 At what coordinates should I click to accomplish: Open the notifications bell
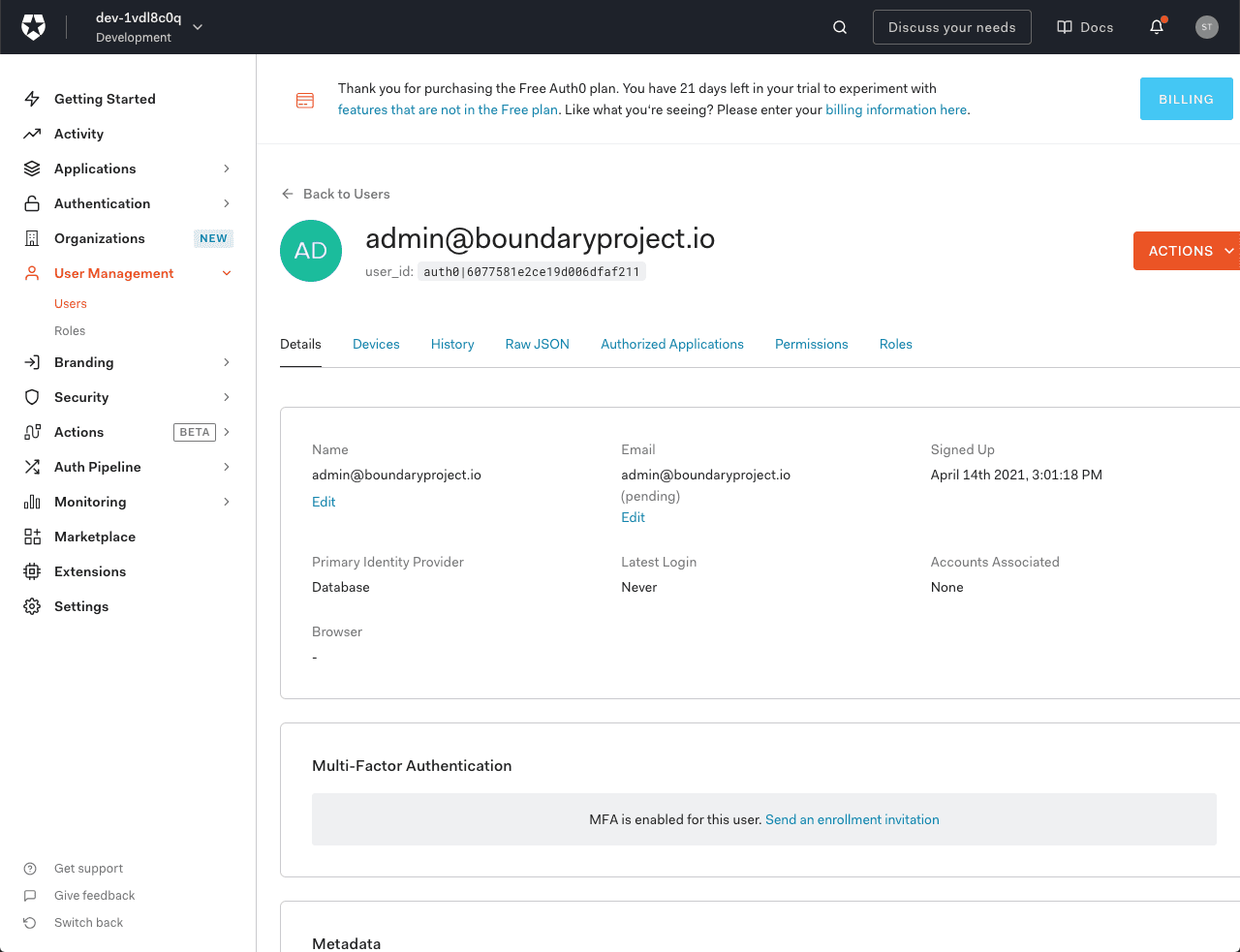point(1157,27)
